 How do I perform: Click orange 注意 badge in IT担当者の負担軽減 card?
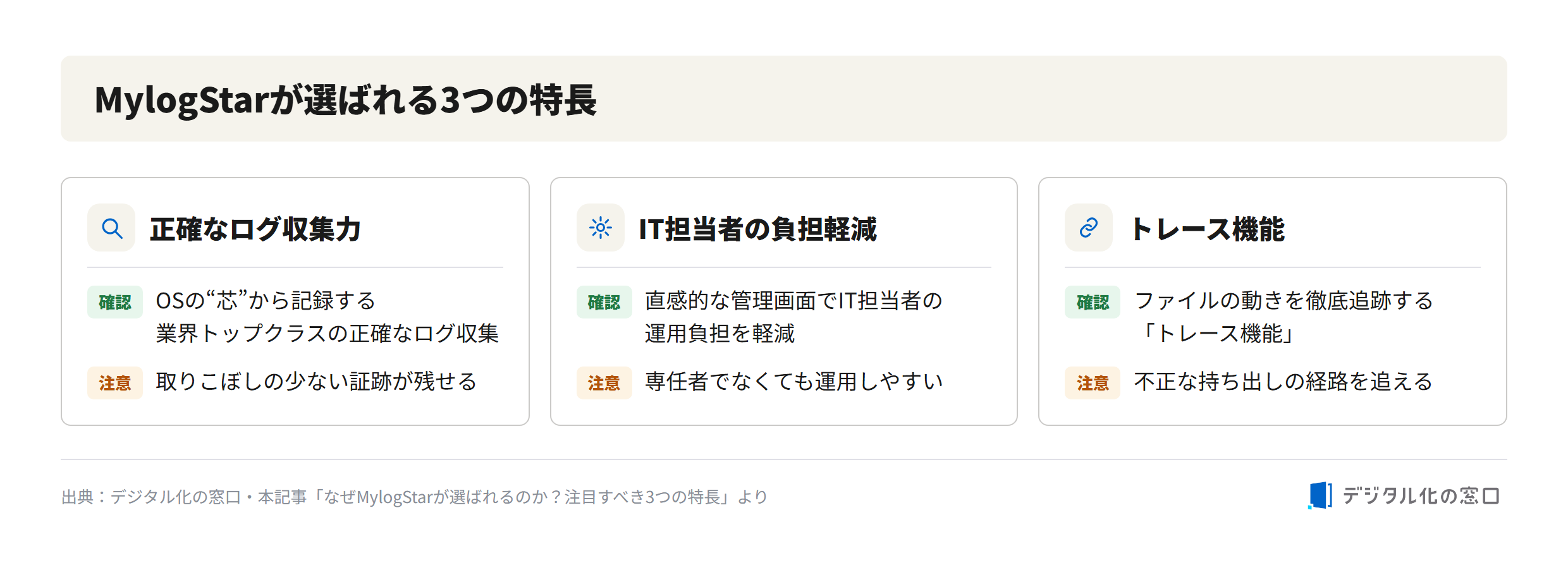tap(604, 383)
